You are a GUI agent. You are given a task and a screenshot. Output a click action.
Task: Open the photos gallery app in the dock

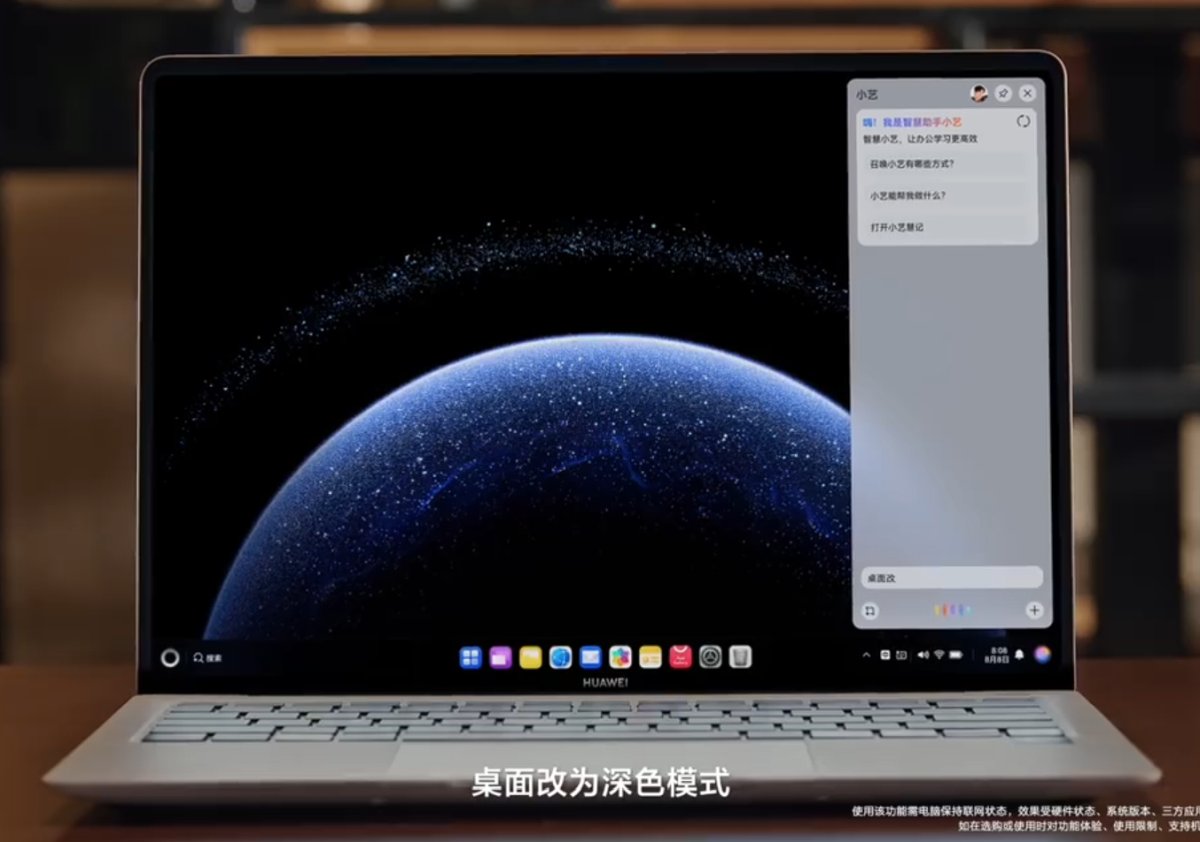click(x=620, y=658)
